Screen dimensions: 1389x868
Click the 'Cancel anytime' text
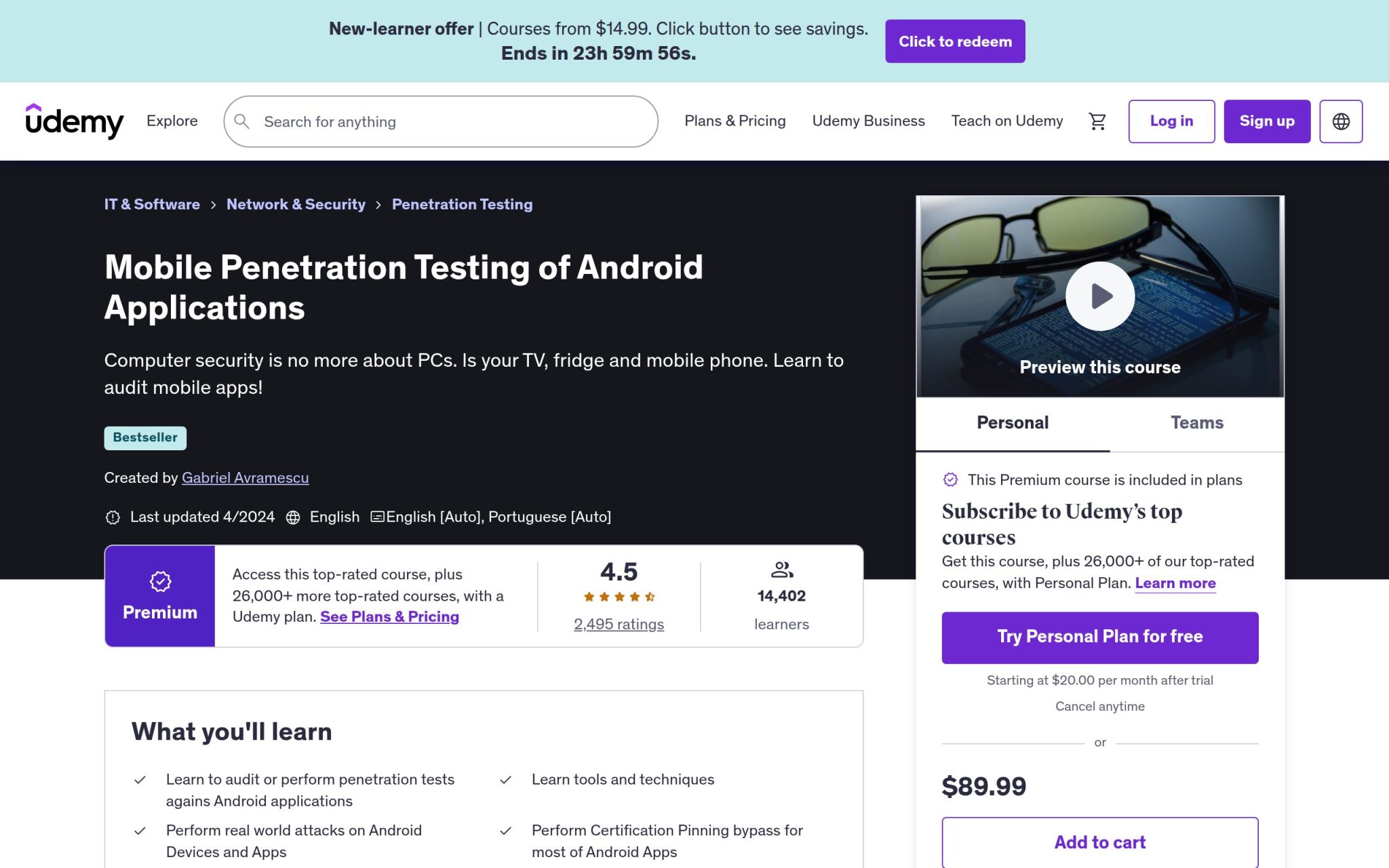[1100, 706]
